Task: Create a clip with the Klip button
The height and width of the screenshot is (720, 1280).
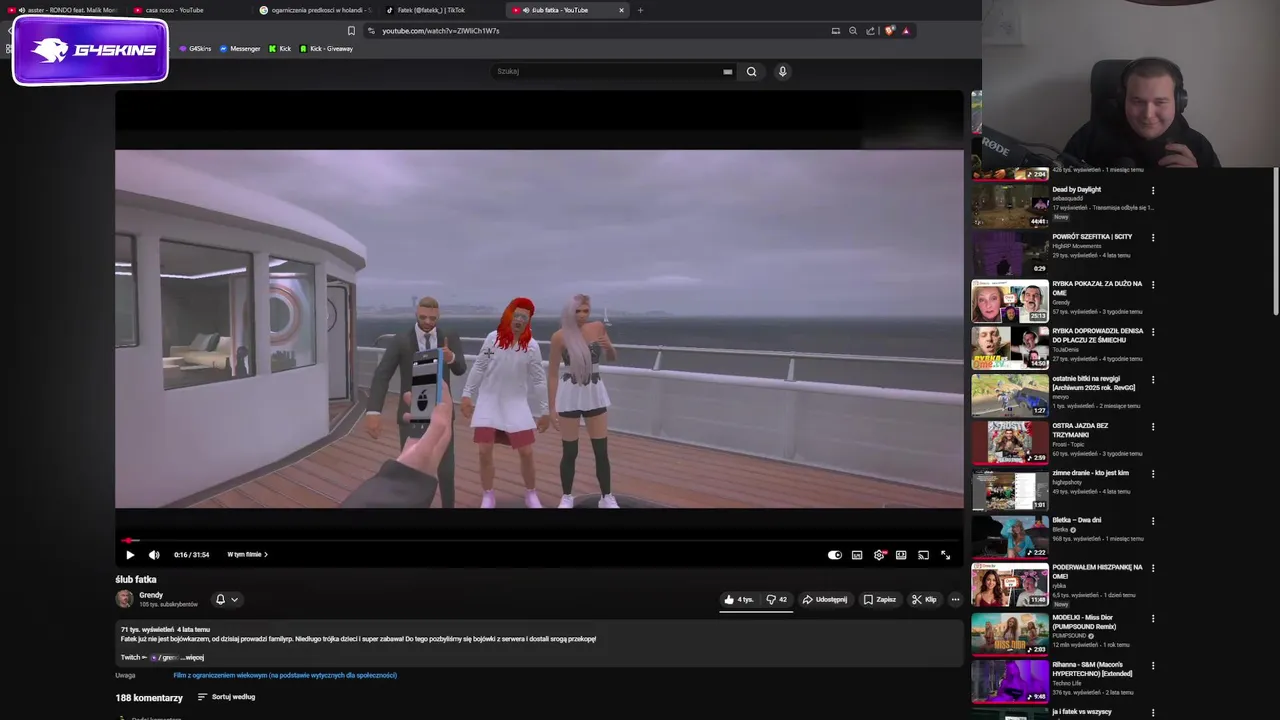Action: (924, 600)
